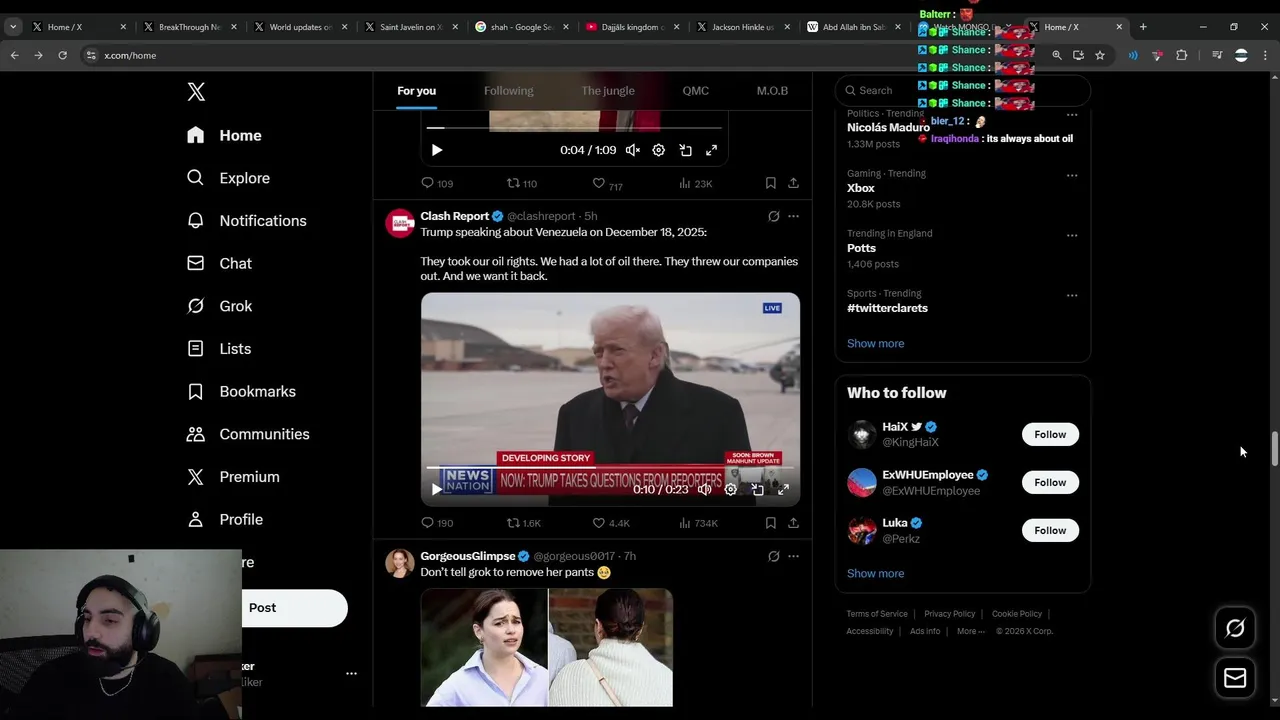1280x720 pixels.
Task: Bookmark the Clash Report post
Action: [770, 523]
